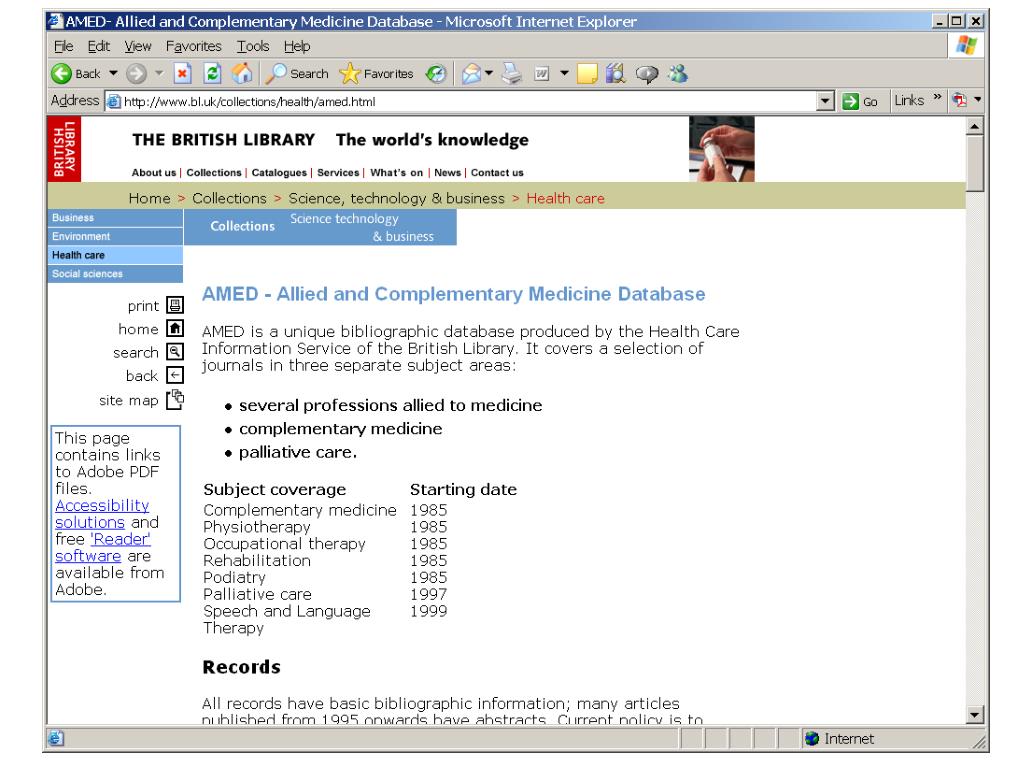Image resolution: width=1024 pixels, height=768 pixels.
Task: Launch the Messenger people icon
Action: (x=678, y=74)
